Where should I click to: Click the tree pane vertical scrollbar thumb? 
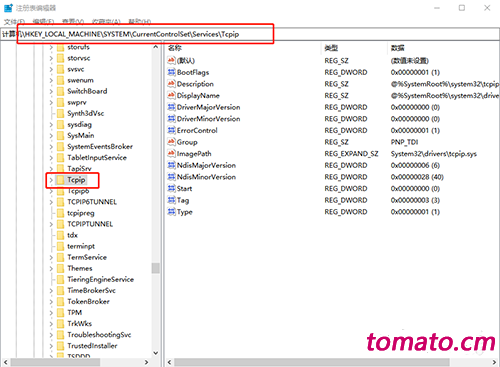(x=156, y=268)
